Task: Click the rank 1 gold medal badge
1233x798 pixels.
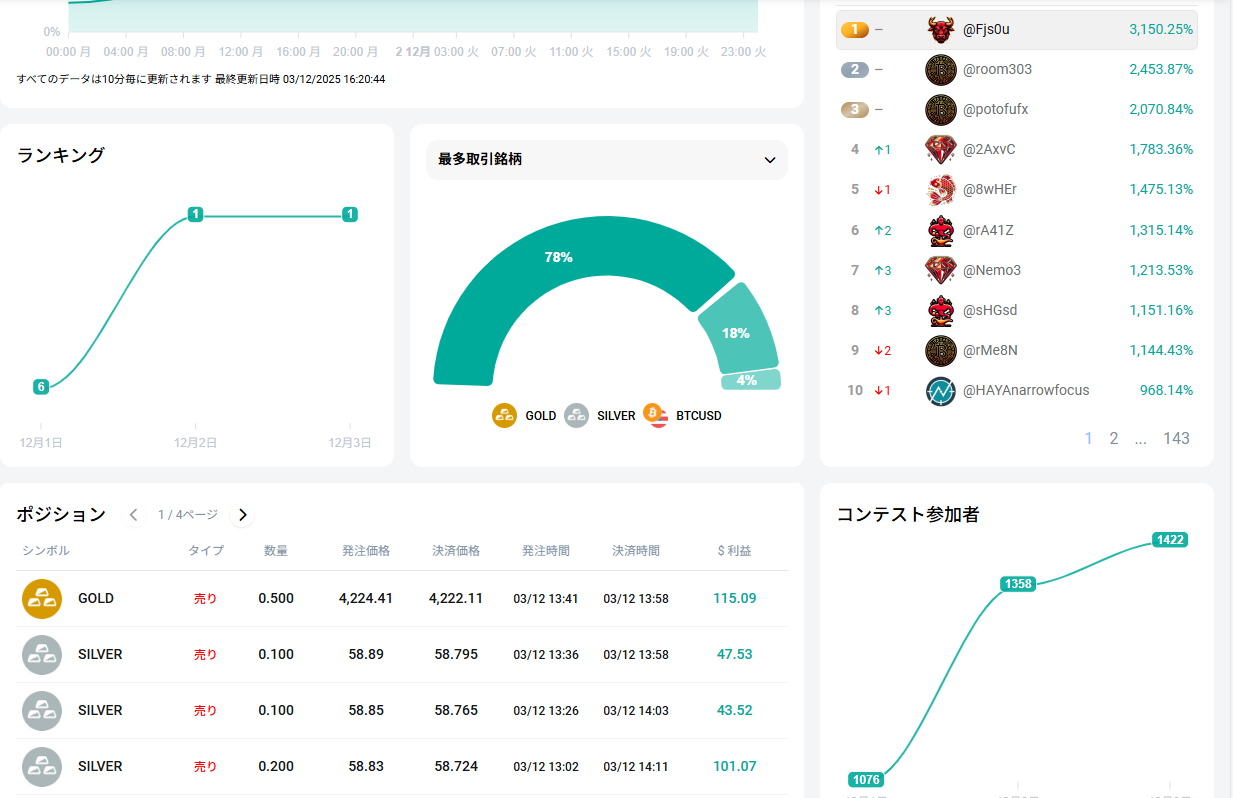Action: click(854, 30)
